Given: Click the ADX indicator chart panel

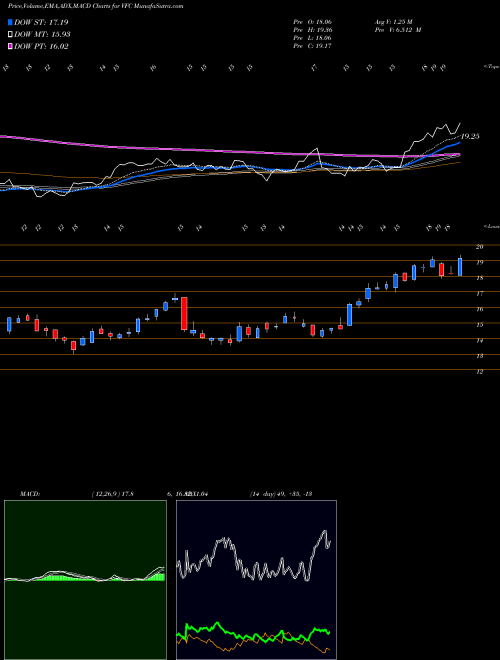Looking at the screenshot, I should [x=256, y=580].
